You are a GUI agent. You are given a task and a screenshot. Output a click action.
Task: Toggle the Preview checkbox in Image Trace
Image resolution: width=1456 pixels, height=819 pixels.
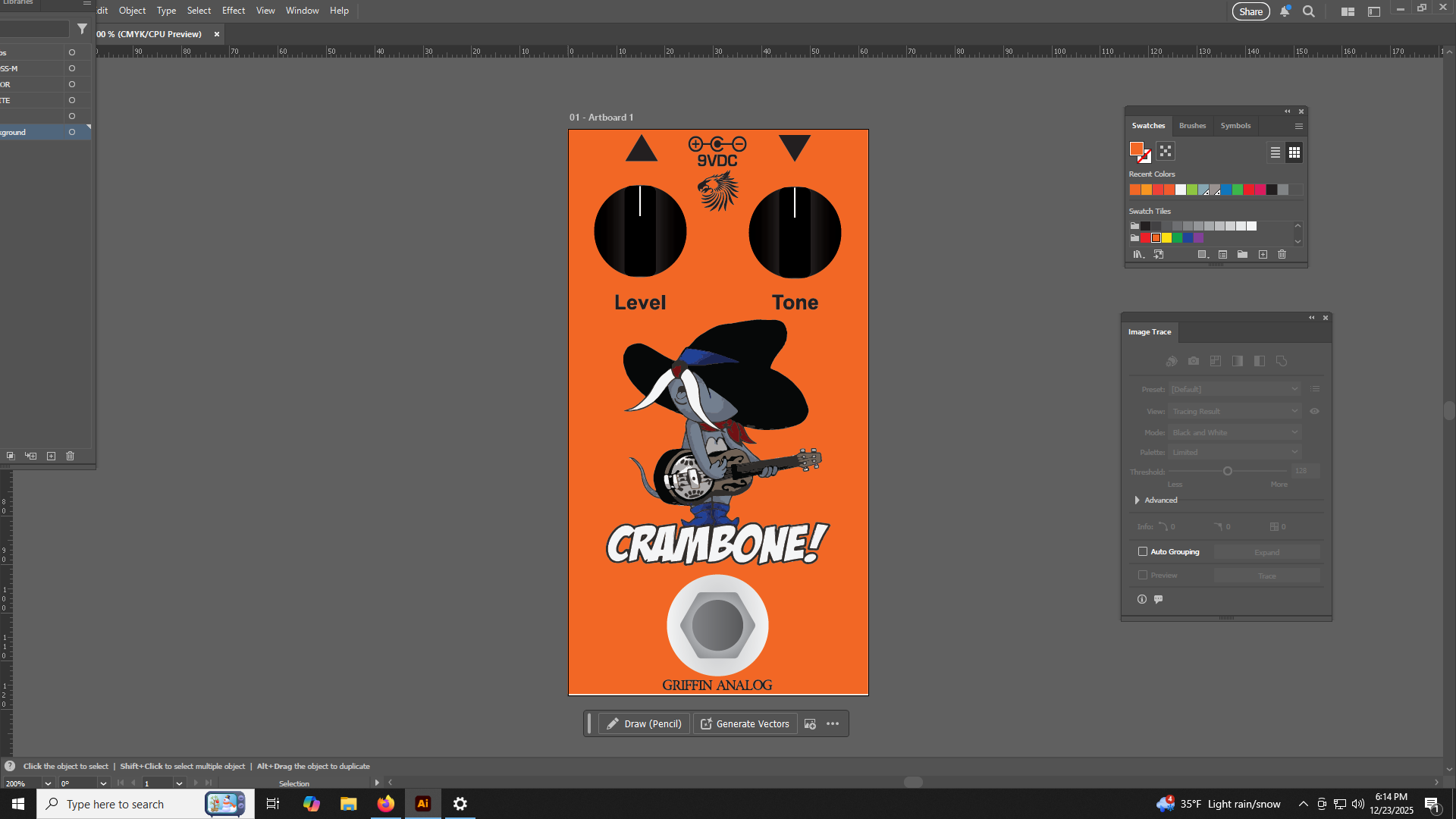coord(1142,575)
